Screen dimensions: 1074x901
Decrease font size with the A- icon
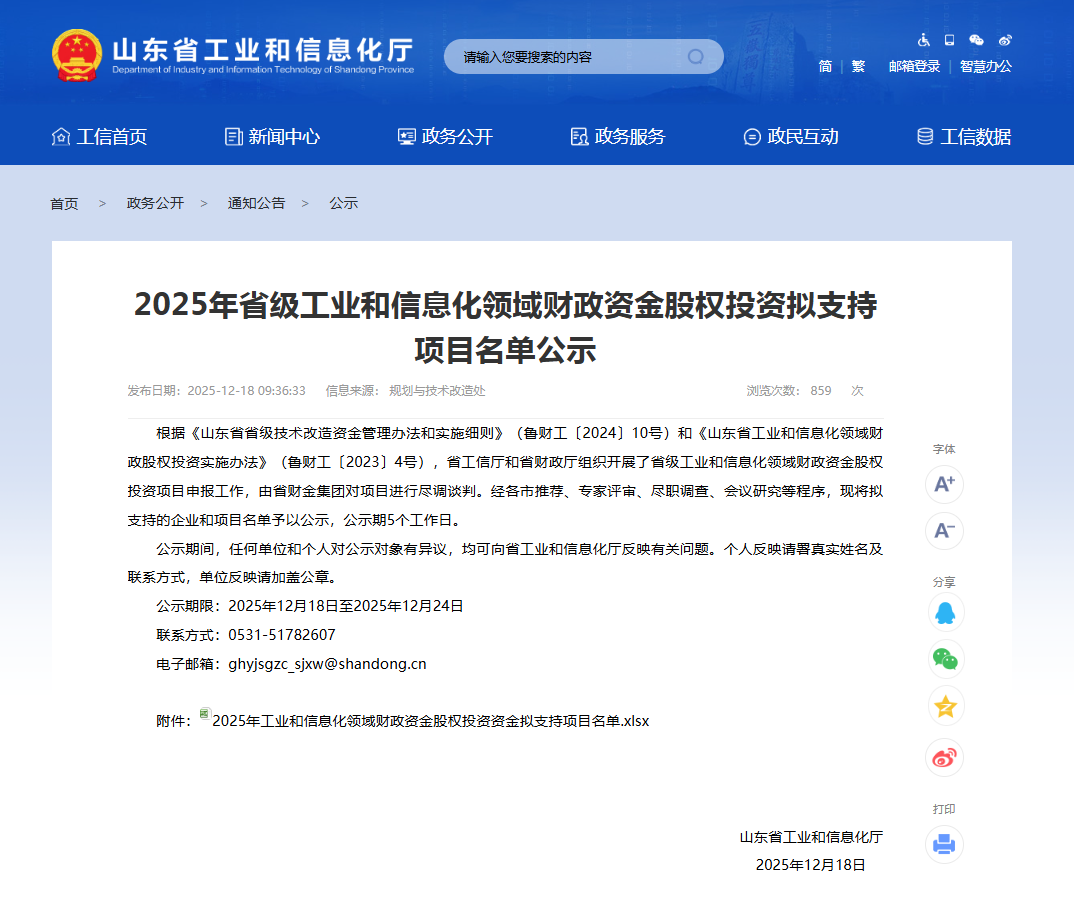[x=943, y=531]
